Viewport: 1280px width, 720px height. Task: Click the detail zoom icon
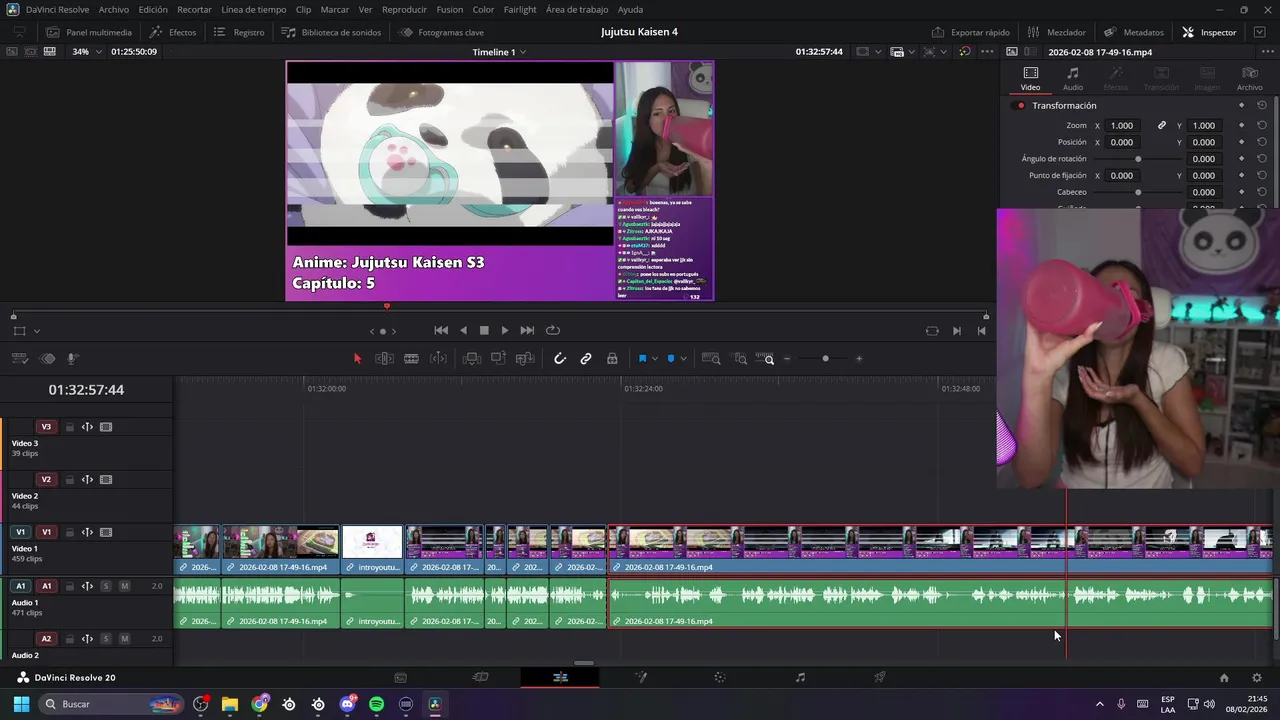(740, 358)
